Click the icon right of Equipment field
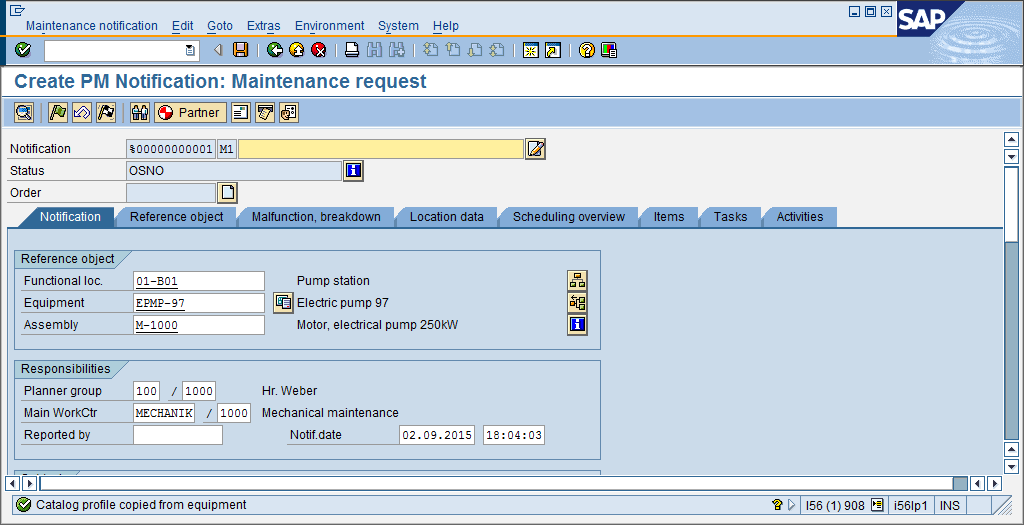This screenshot has height=525, width=1024. pos(283,302)
